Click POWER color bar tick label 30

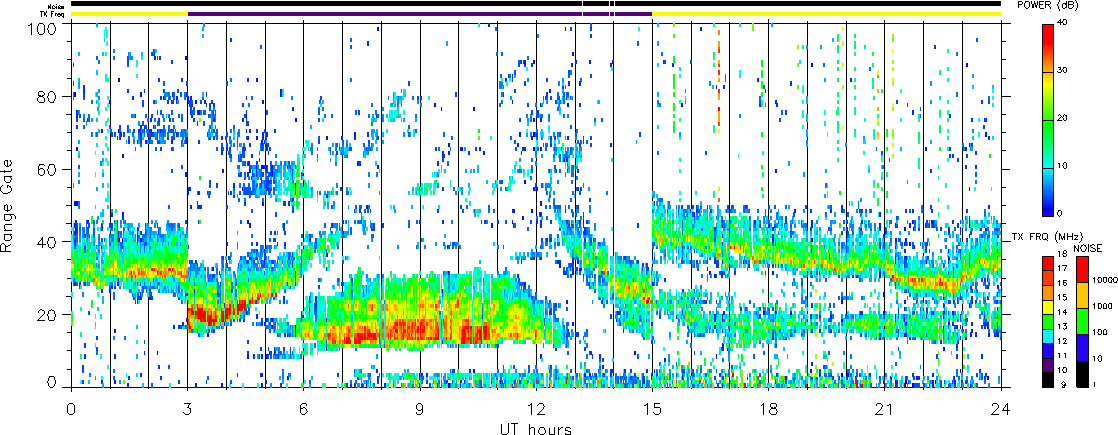point(1062,71)
